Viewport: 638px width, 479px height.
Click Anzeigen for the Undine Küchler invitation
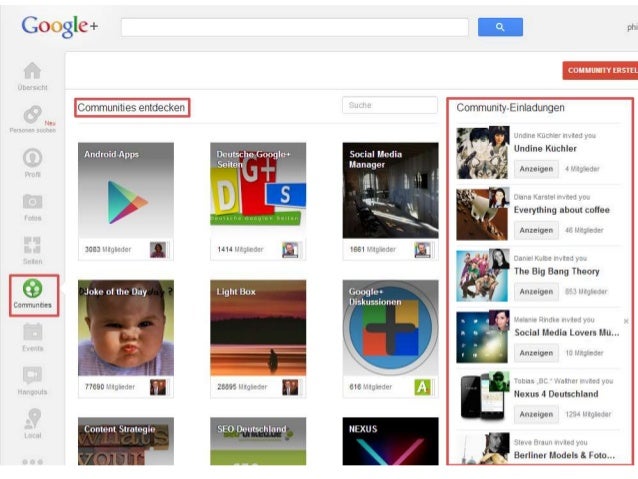click(x=536, y=169)
